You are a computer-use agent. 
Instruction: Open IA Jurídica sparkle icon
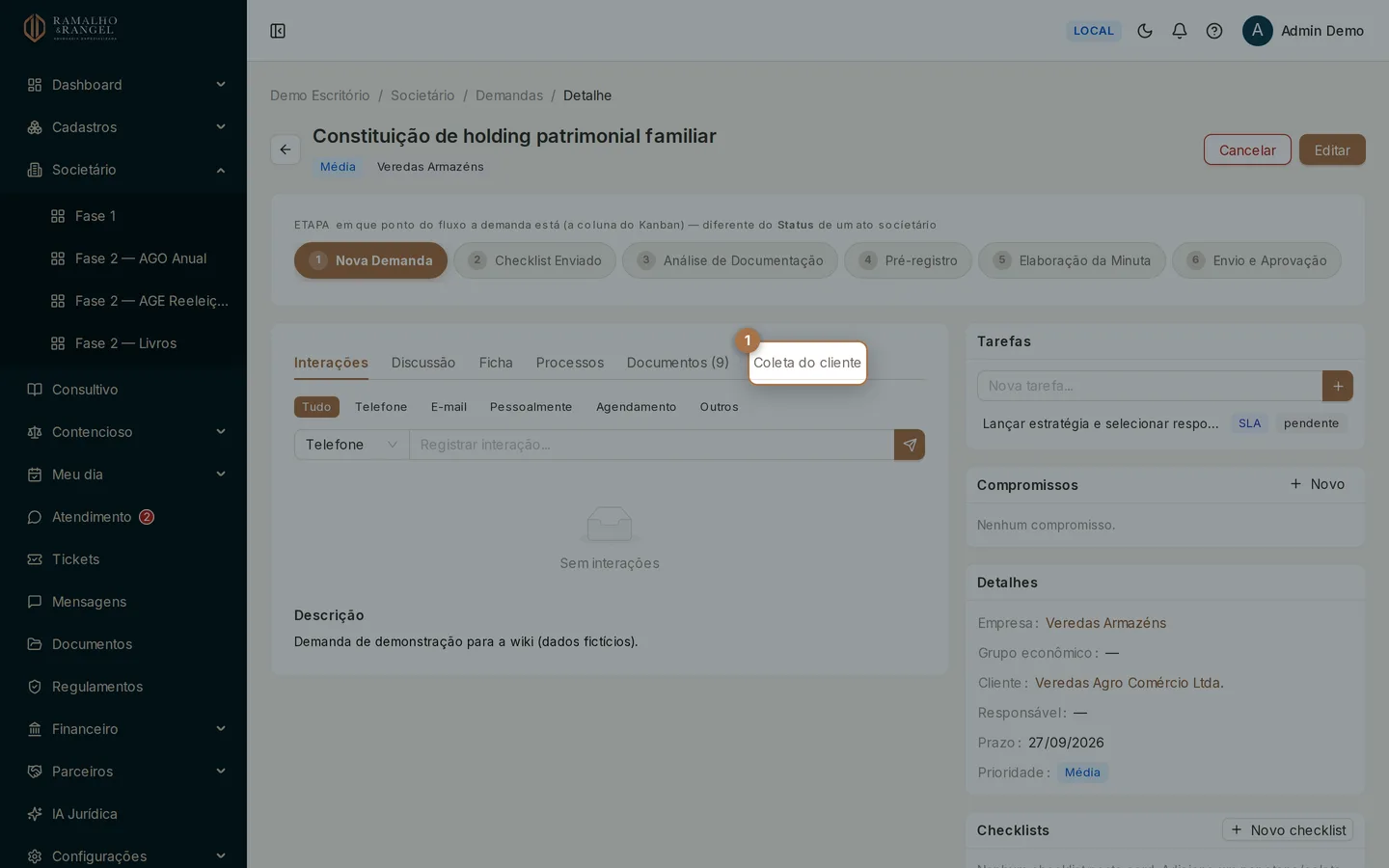35,814
